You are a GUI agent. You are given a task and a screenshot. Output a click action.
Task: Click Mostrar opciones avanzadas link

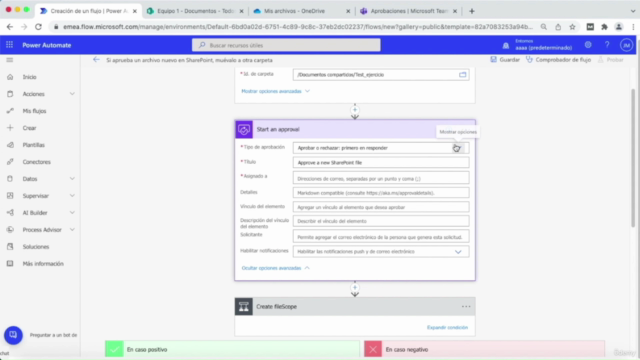point(276,91)
